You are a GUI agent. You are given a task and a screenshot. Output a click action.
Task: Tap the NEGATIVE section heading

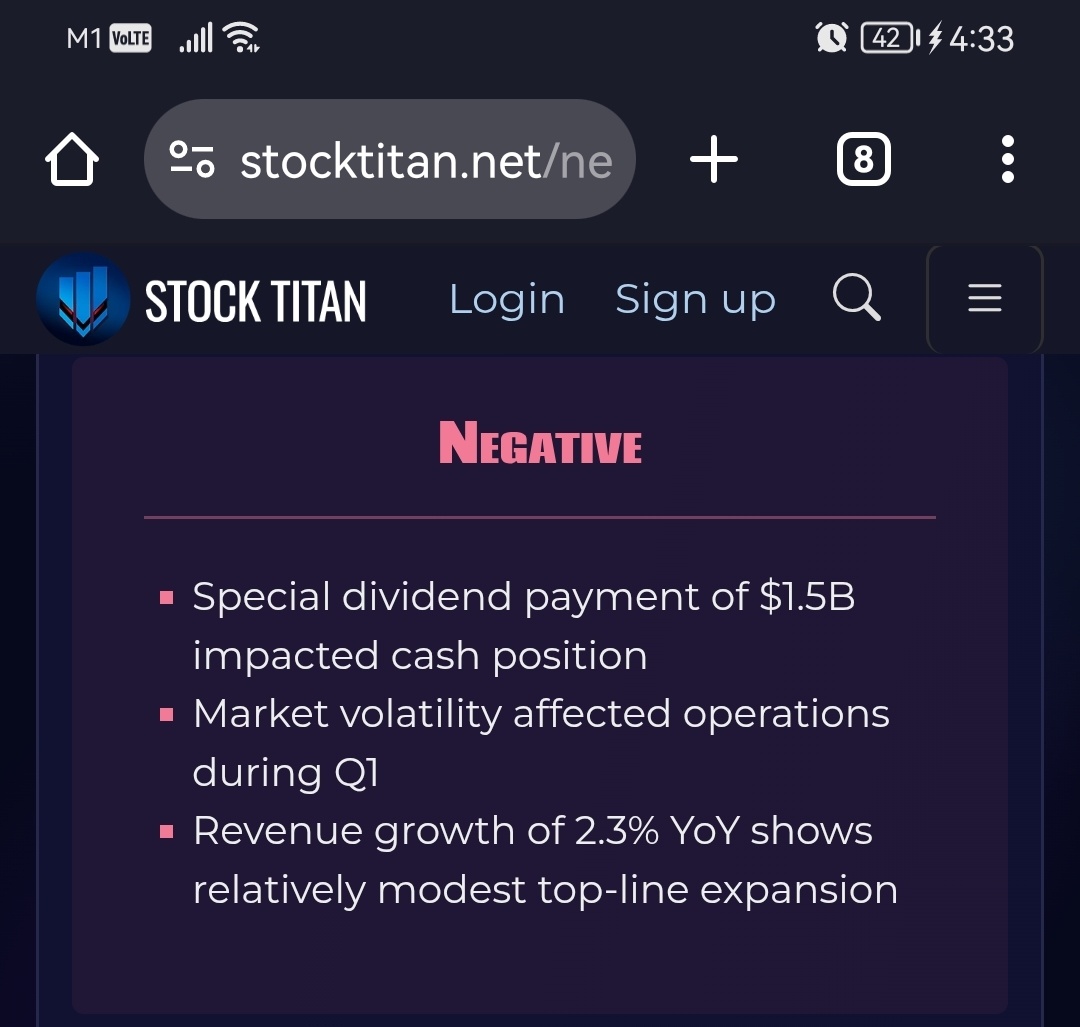[540, 443]
